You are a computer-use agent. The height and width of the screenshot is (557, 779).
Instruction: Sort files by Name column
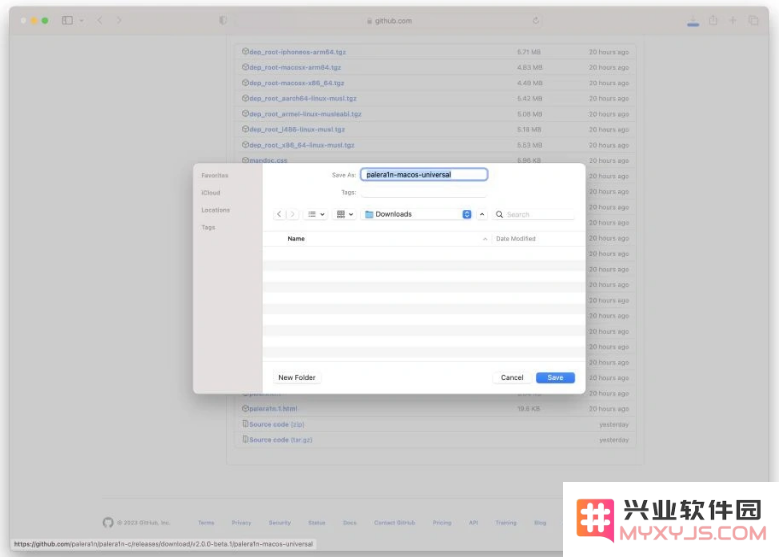(x=296, y=239)
